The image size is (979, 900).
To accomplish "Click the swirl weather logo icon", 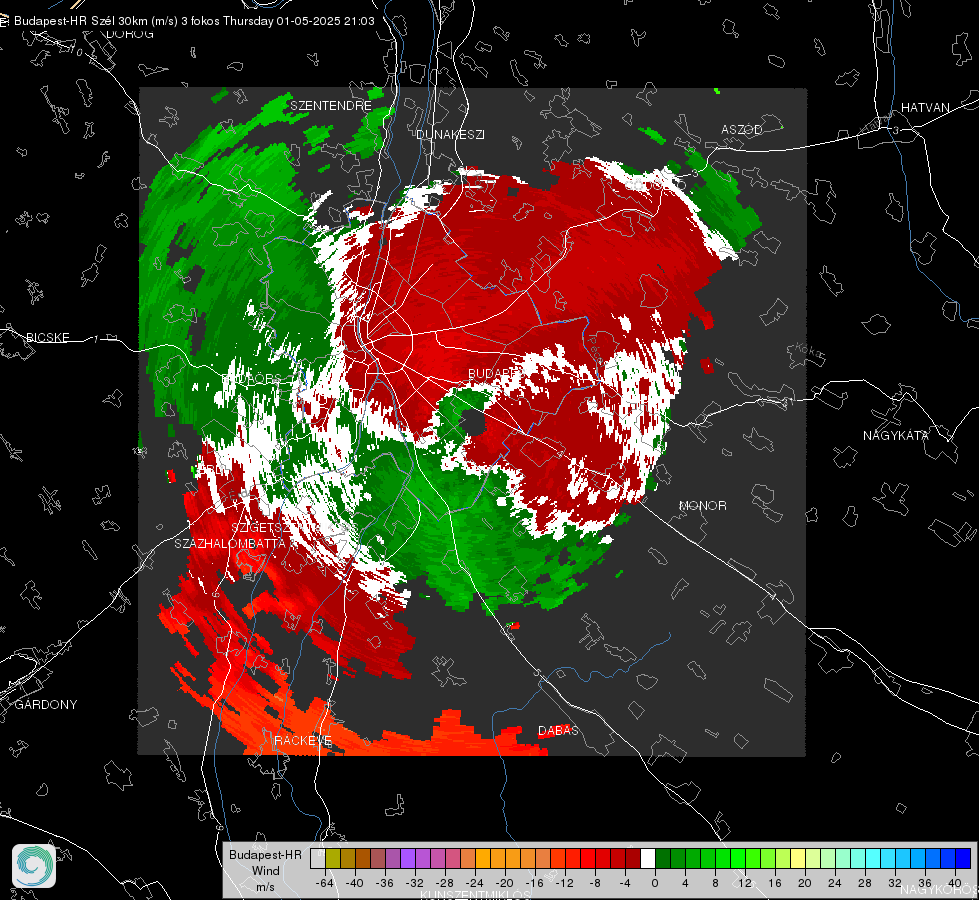I will point(34,866).
